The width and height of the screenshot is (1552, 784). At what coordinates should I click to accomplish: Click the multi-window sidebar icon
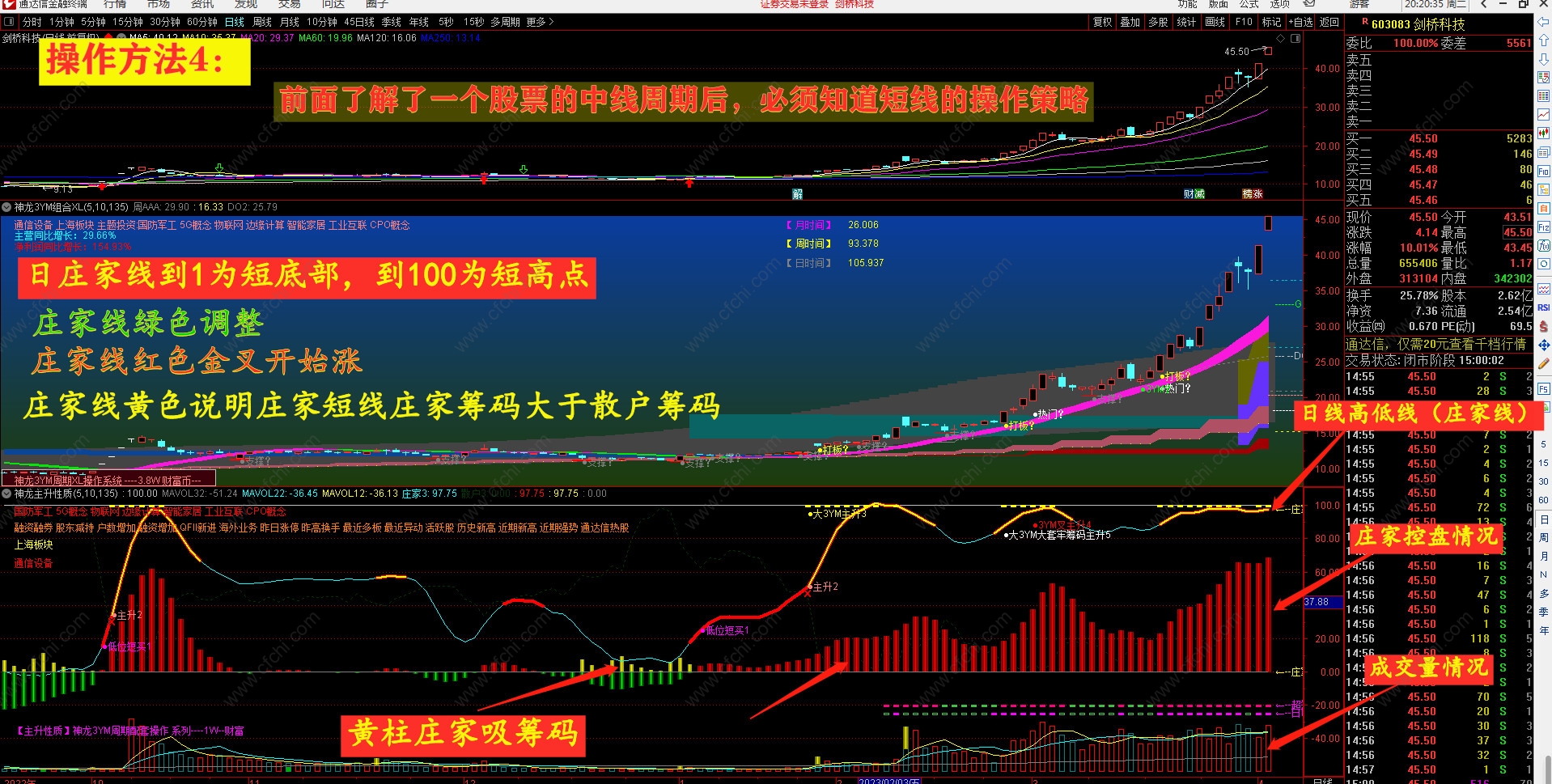click(1544, 152)
